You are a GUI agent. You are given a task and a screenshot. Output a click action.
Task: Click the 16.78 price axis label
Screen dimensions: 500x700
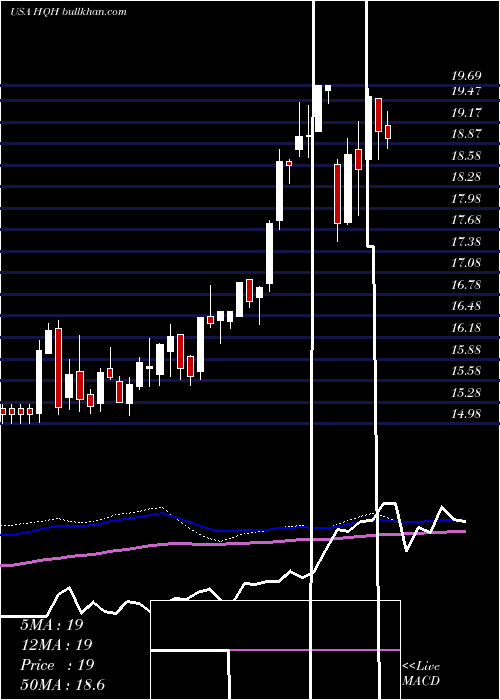point(467,285)
